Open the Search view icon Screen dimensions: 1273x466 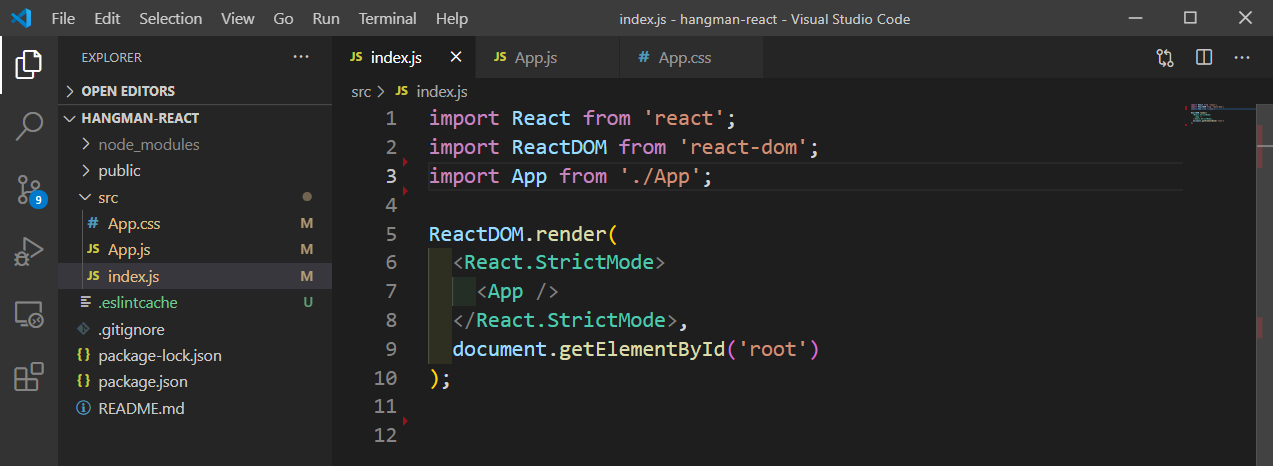[28, 126]
